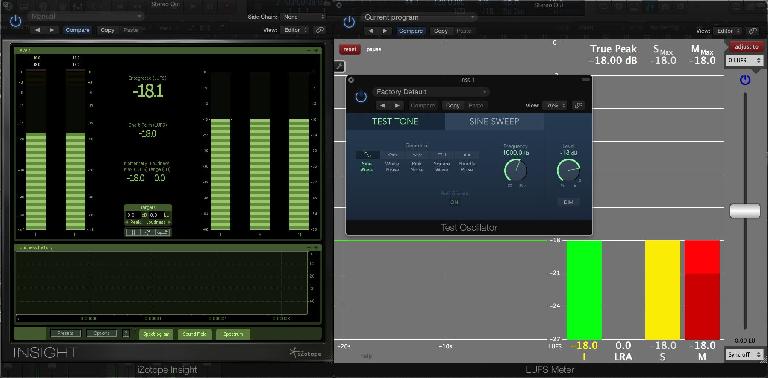Go to next preset in LUFS Meter window
Viewport: 768px width, 378px height.
pos(385,31)
